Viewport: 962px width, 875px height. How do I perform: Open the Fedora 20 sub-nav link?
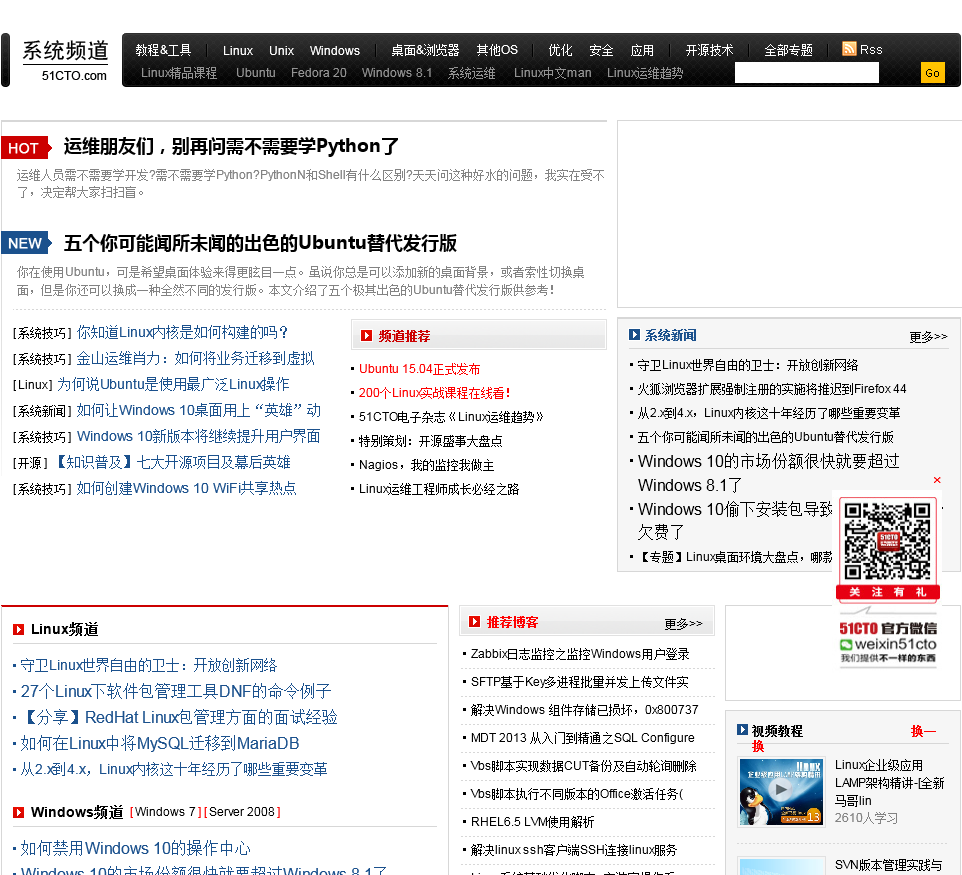coord(318,73)
